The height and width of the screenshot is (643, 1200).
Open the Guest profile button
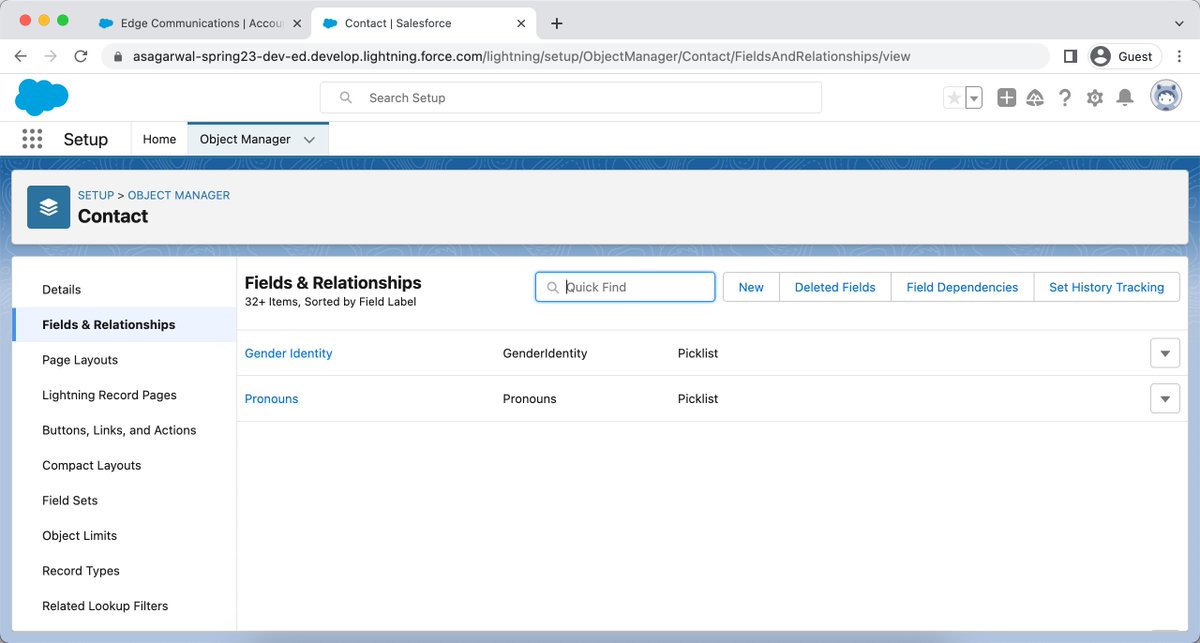coord(1123,56)
